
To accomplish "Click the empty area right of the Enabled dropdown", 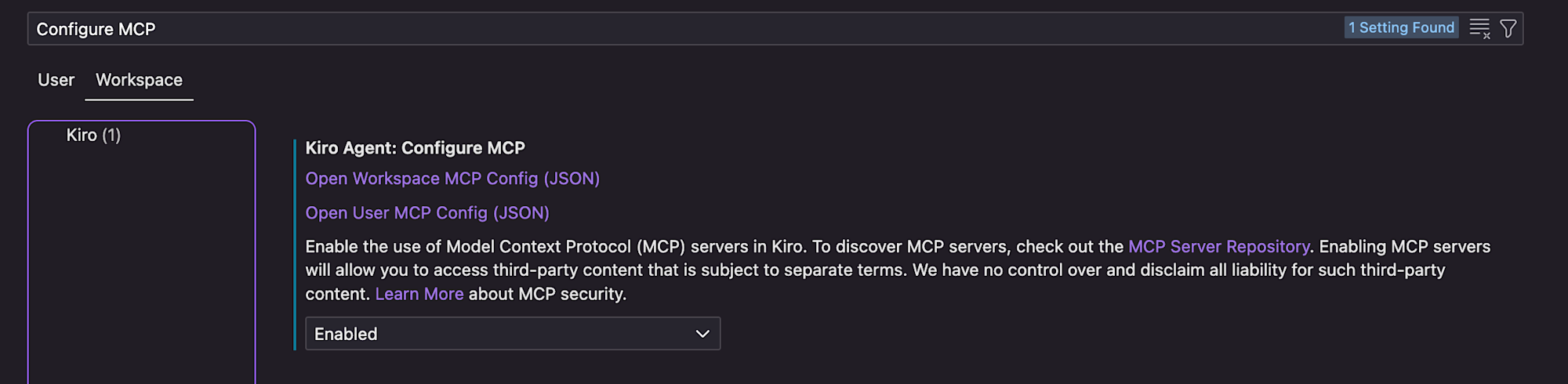I will click(1098, 334).
